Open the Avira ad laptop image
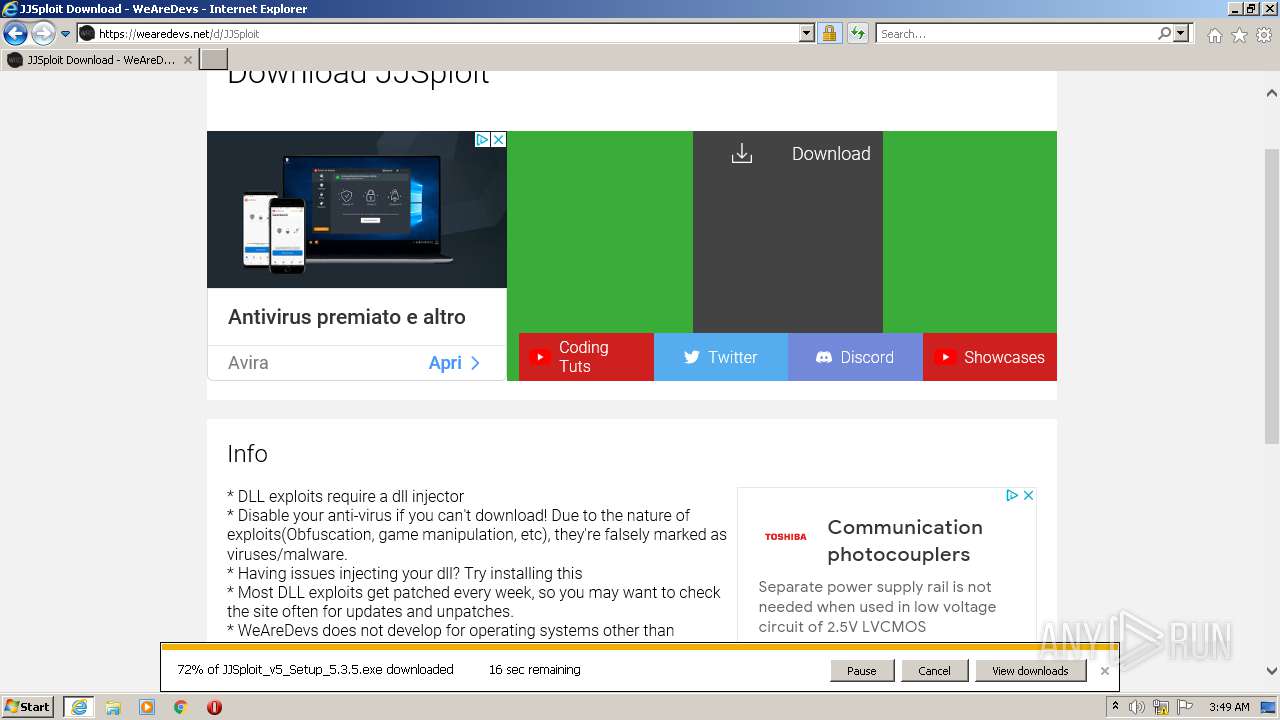The height and width of the screenshot is (720, 1280). [x=357, y=210]
